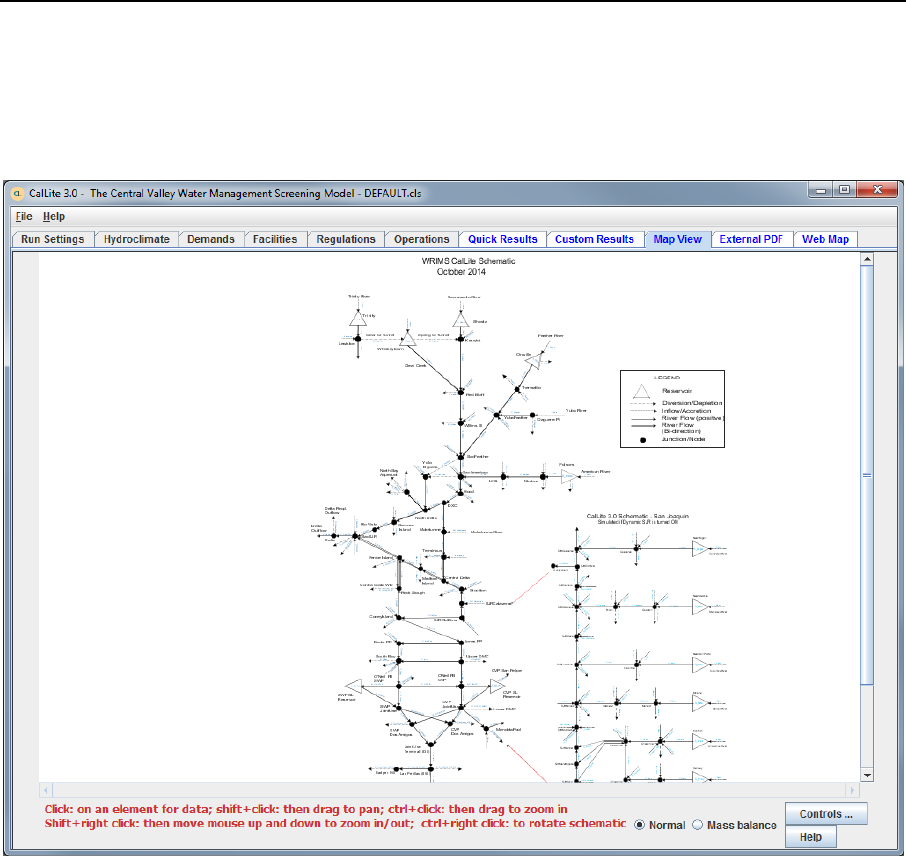The height and width of the screenshot is (856, 906).
Task: Go to the Regulations tab
Action: click(x=346, y=239)
